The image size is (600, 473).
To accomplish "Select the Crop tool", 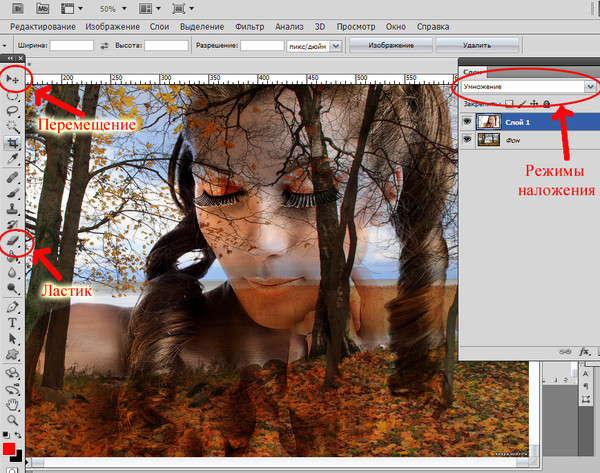I will click(12, 143).
